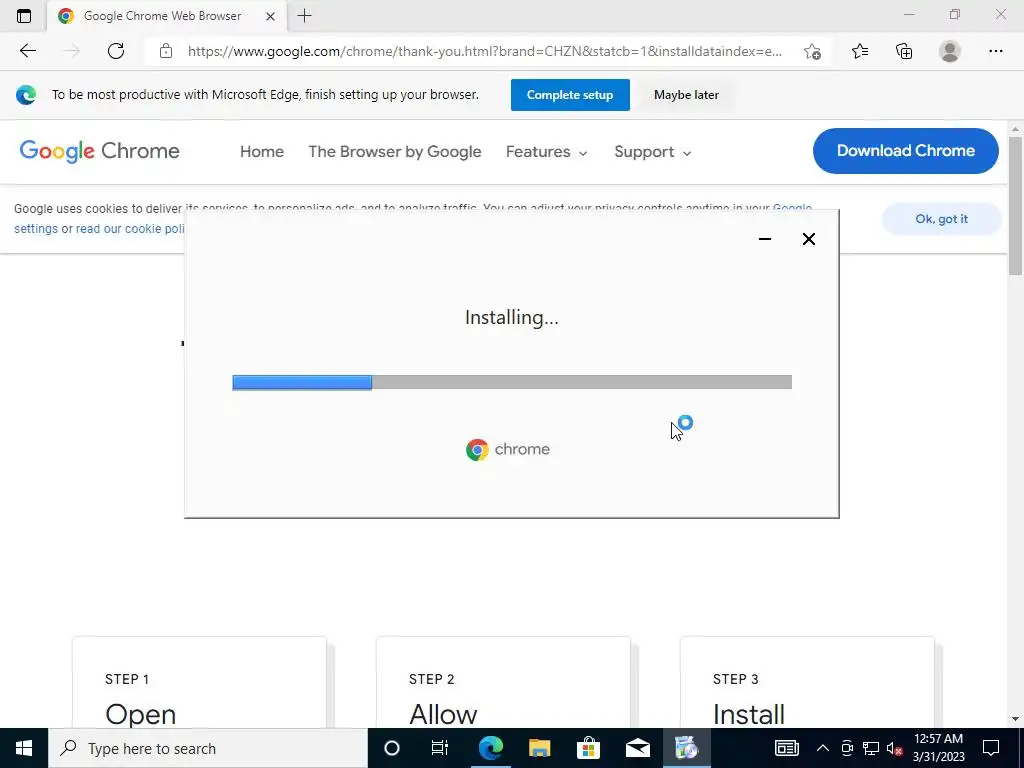The image size is (1024, 768).
Task: Click the STEP 3 Install card
Action: [807, 682]
